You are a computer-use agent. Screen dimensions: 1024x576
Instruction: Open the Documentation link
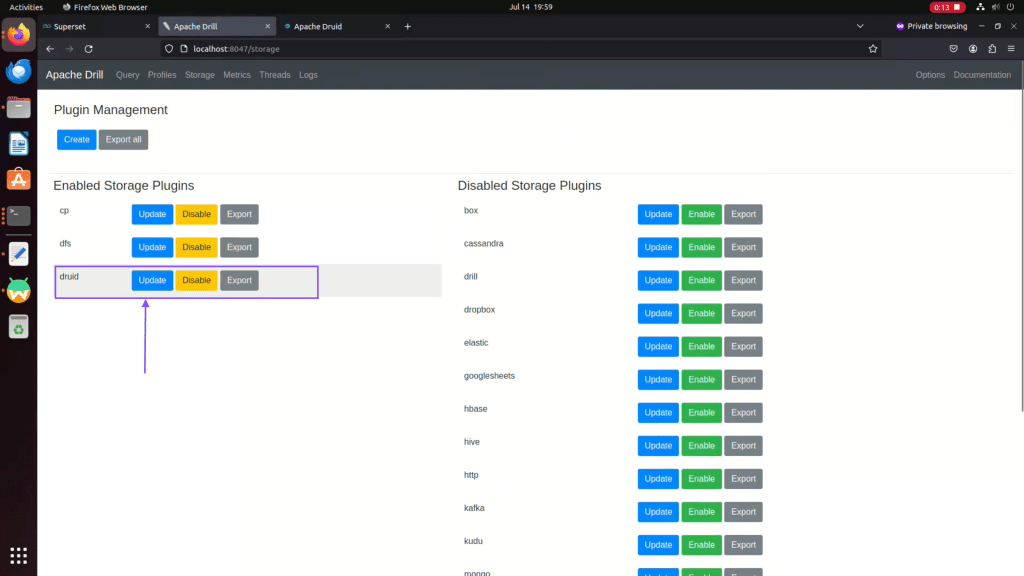(981, 75)
